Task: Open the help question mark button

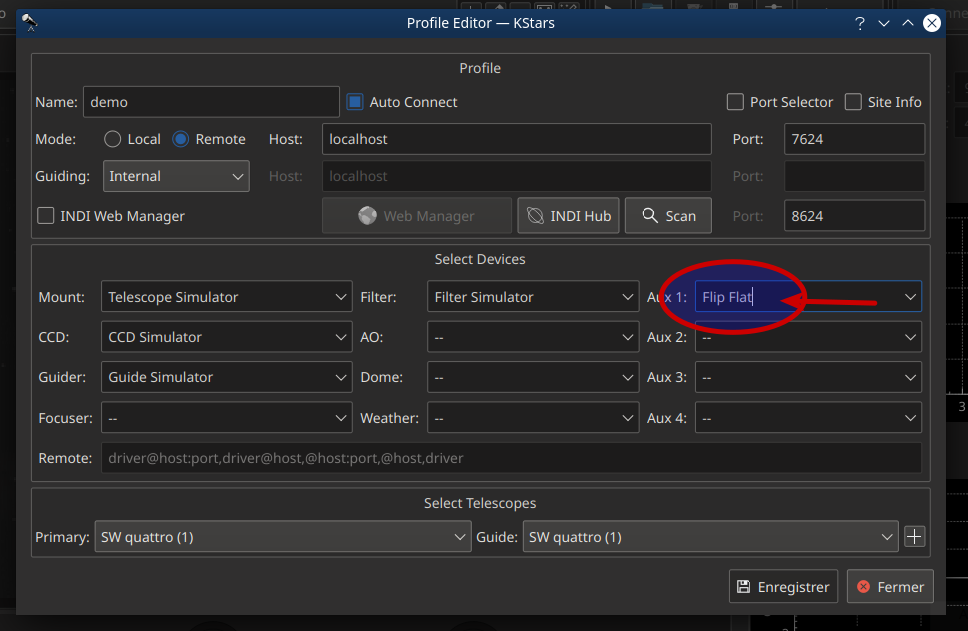Action: (859, 23)
